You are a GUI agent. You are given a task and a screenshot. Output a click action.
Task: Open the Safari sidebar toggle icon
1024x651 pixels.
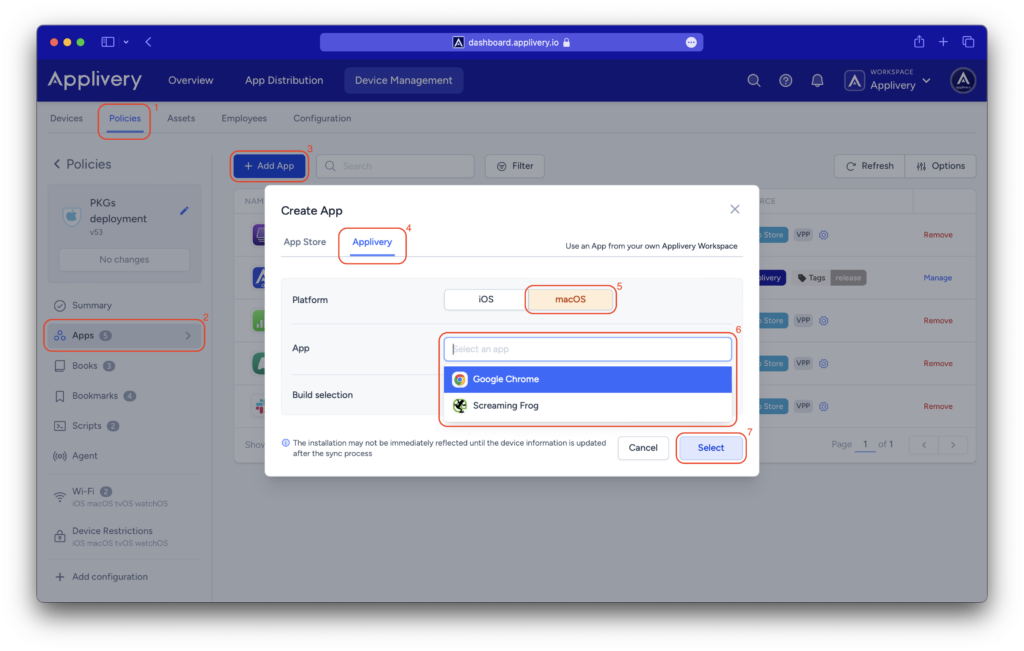[108, 42]
